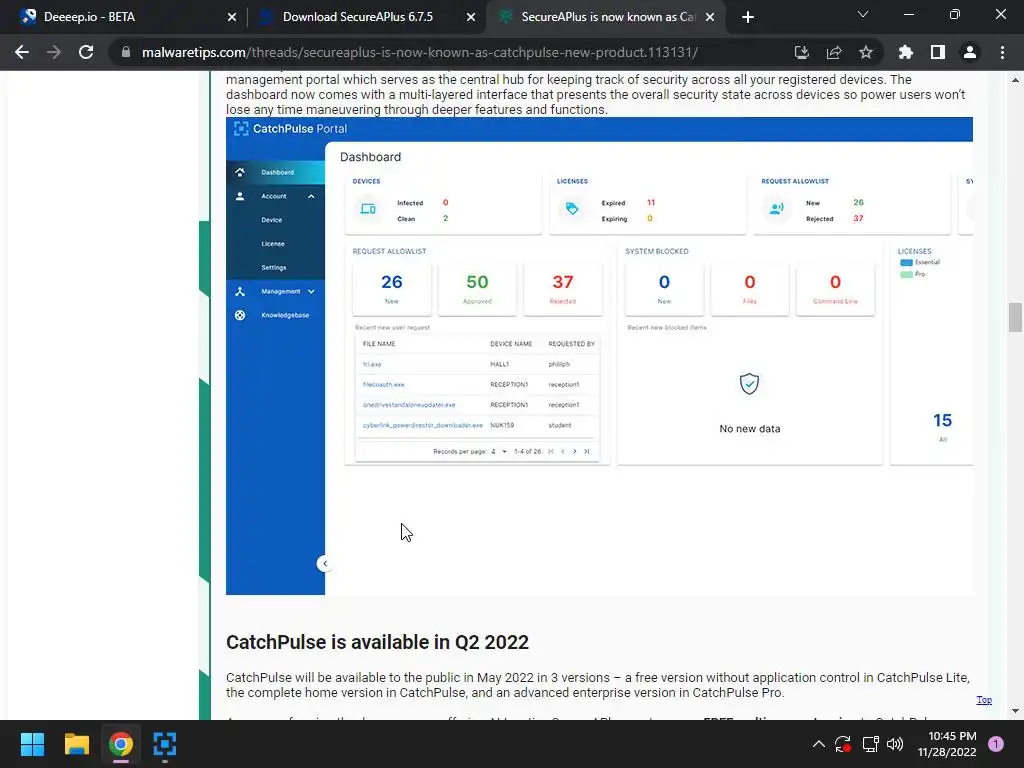
Task: Click the page vertical scrollbar thumb
Action: [x=1014, y=317]
